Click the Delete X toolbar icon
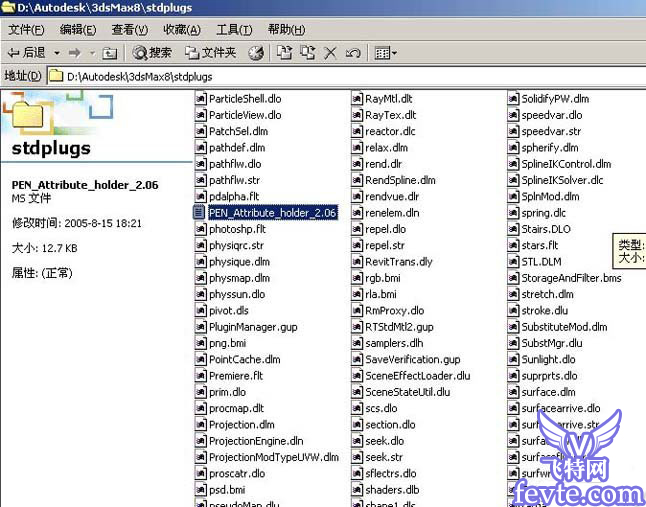 point(330,53)
